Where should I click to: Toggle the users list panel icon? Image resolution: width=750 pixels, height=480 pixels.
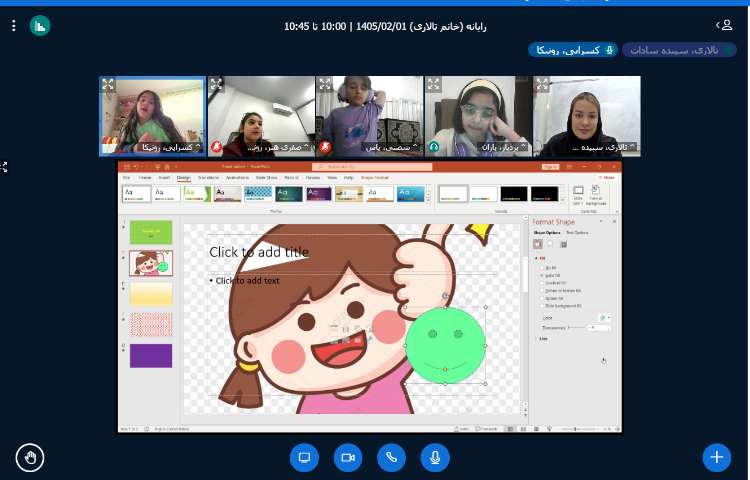[724, 25]
